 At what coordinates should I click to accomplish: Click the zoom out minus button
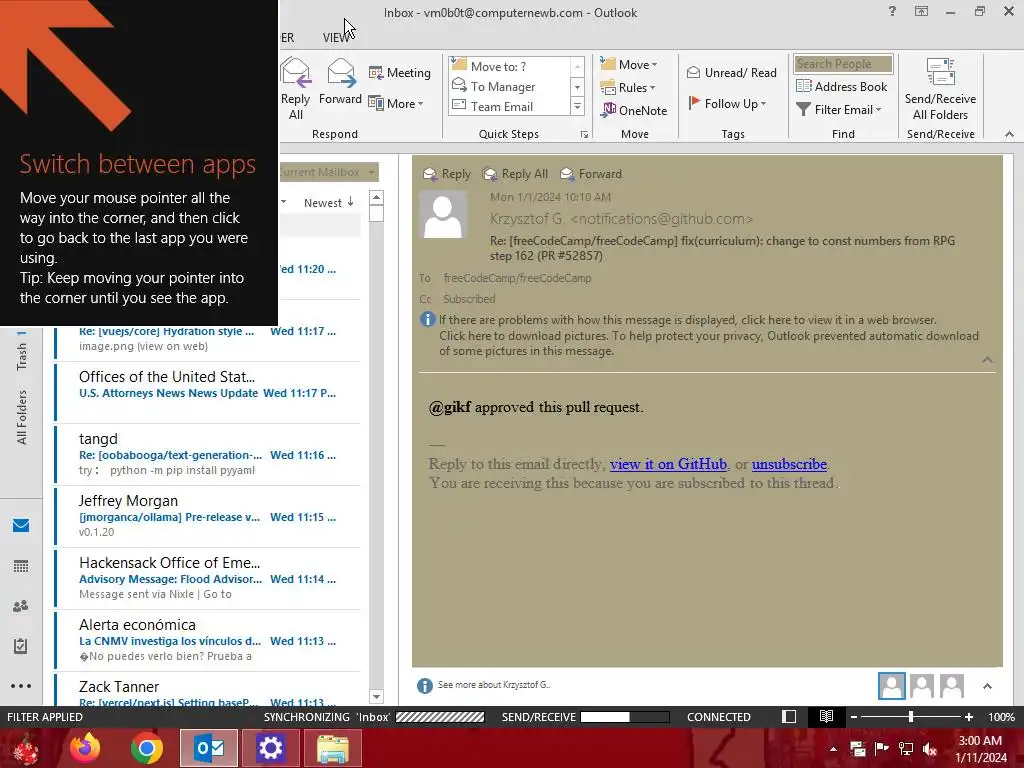tap(854, 717)
